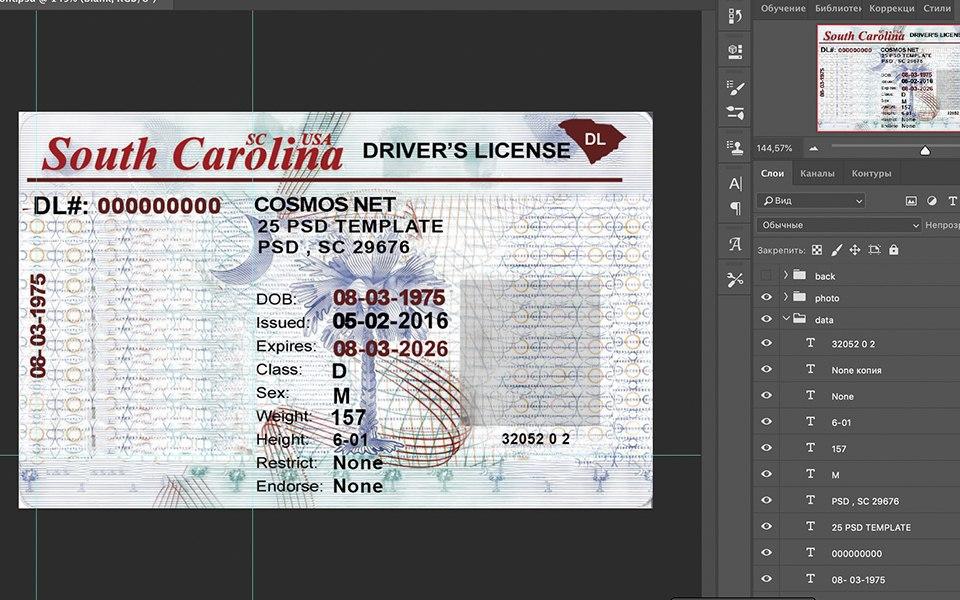Screen dimensions: 960x600
Task: Open the Коррекция panel tab
Action: click(x=892, y=9)
